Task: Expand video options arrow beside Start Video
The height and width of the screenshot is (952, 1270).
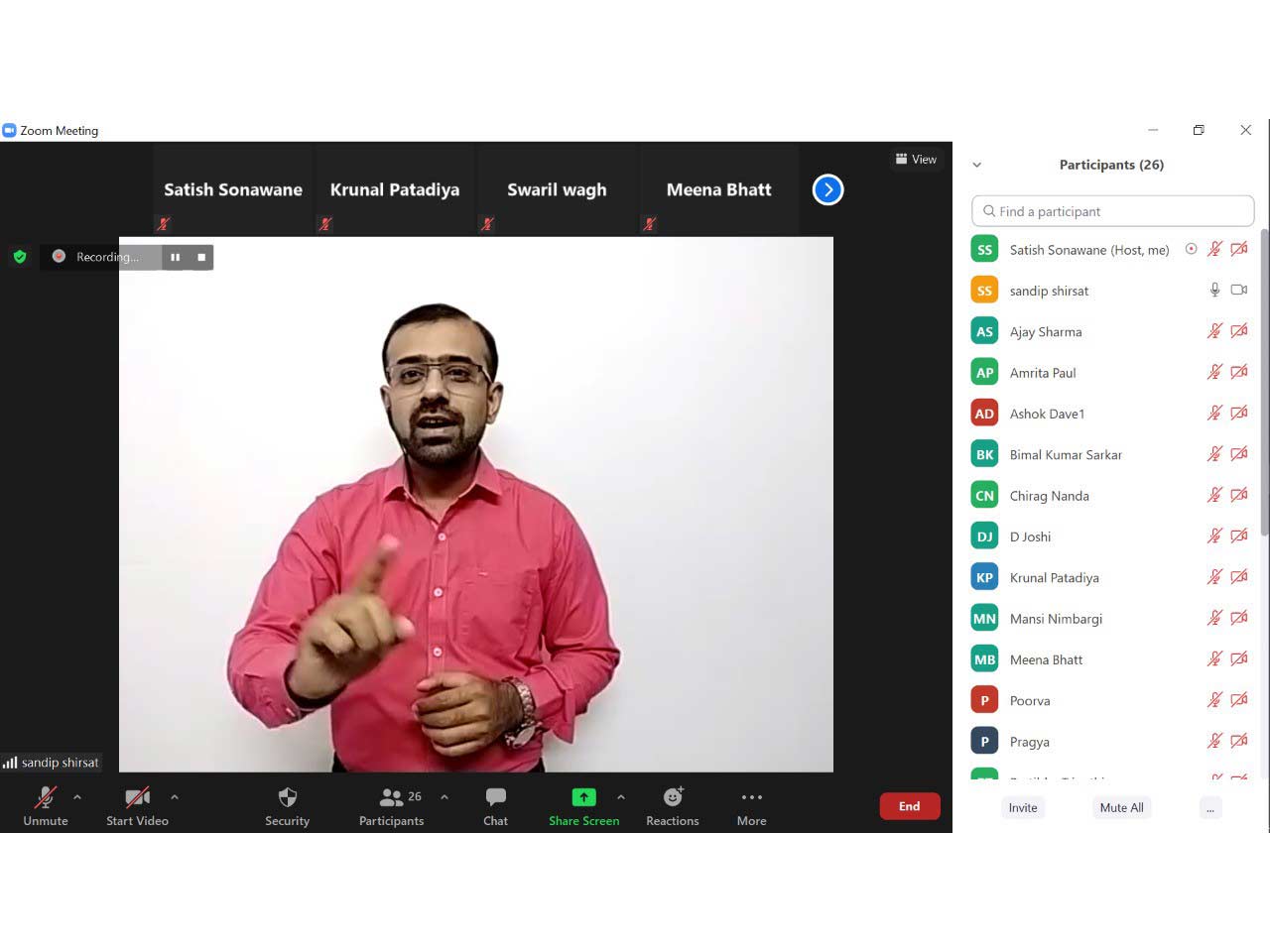Action: 175,796
